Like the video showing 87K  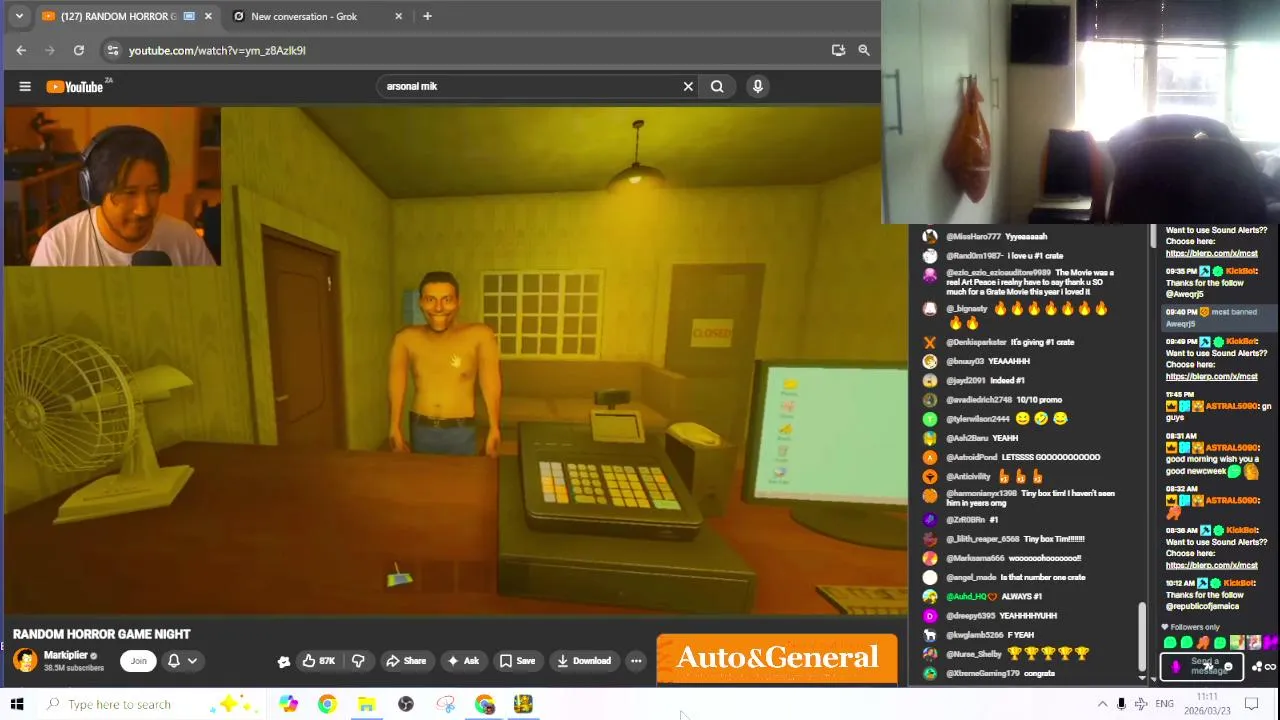click(x=319, y=661)
